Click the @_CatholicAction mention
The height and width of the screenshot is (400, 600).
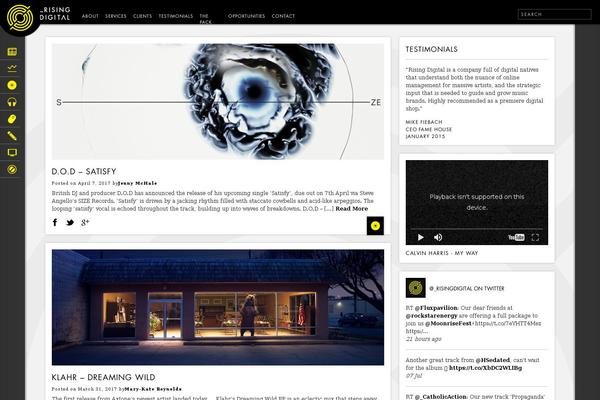pyautogui.click(x=440, y=397)
